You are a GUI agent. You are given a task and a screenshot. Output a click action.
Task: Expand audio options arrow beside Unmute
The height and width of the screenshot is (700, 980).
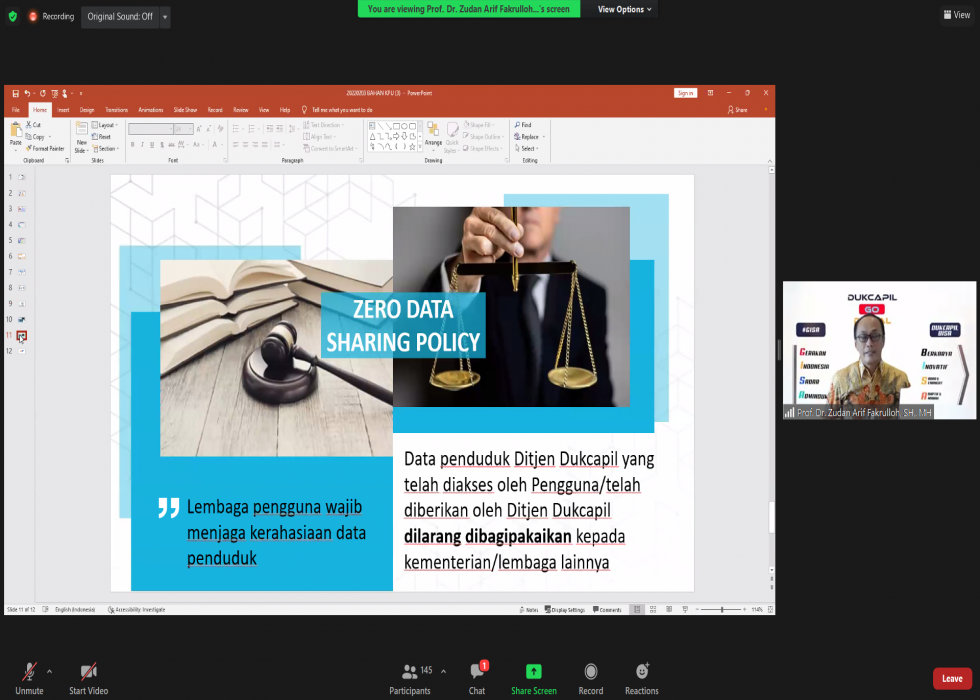click(x=49, y=670)
